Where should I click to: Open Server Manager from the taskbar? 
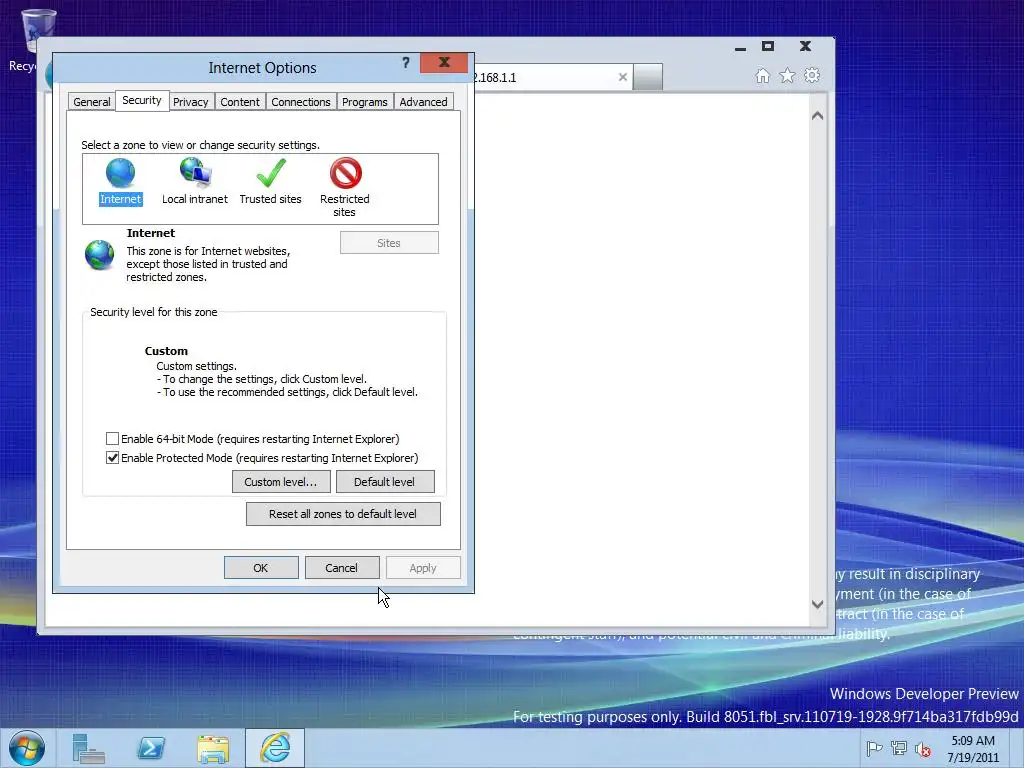click(x=89, y=748)
